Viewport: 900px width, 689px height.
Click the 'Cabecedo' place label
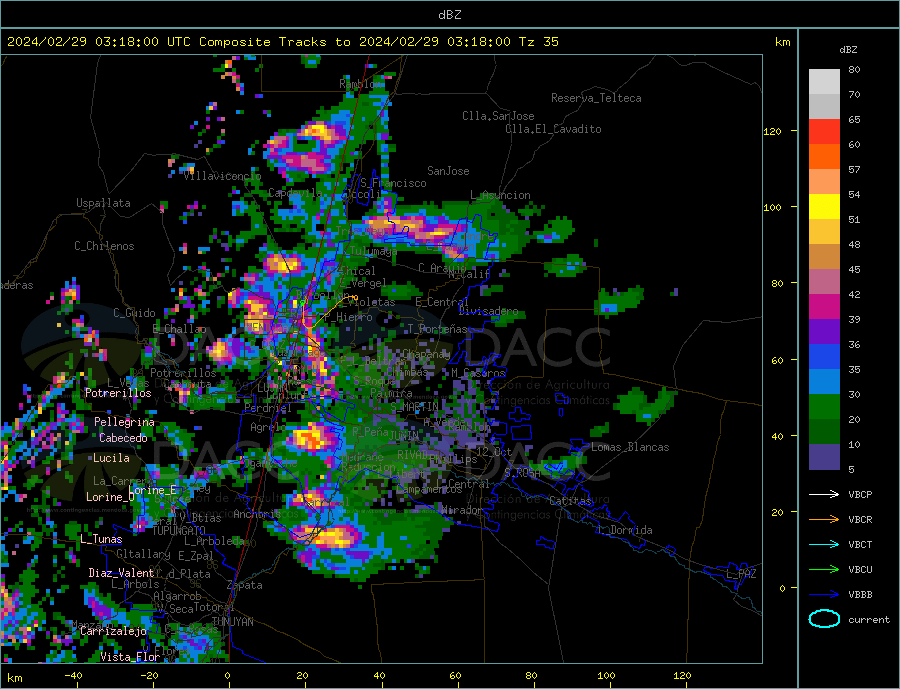(x=123, y=438)
